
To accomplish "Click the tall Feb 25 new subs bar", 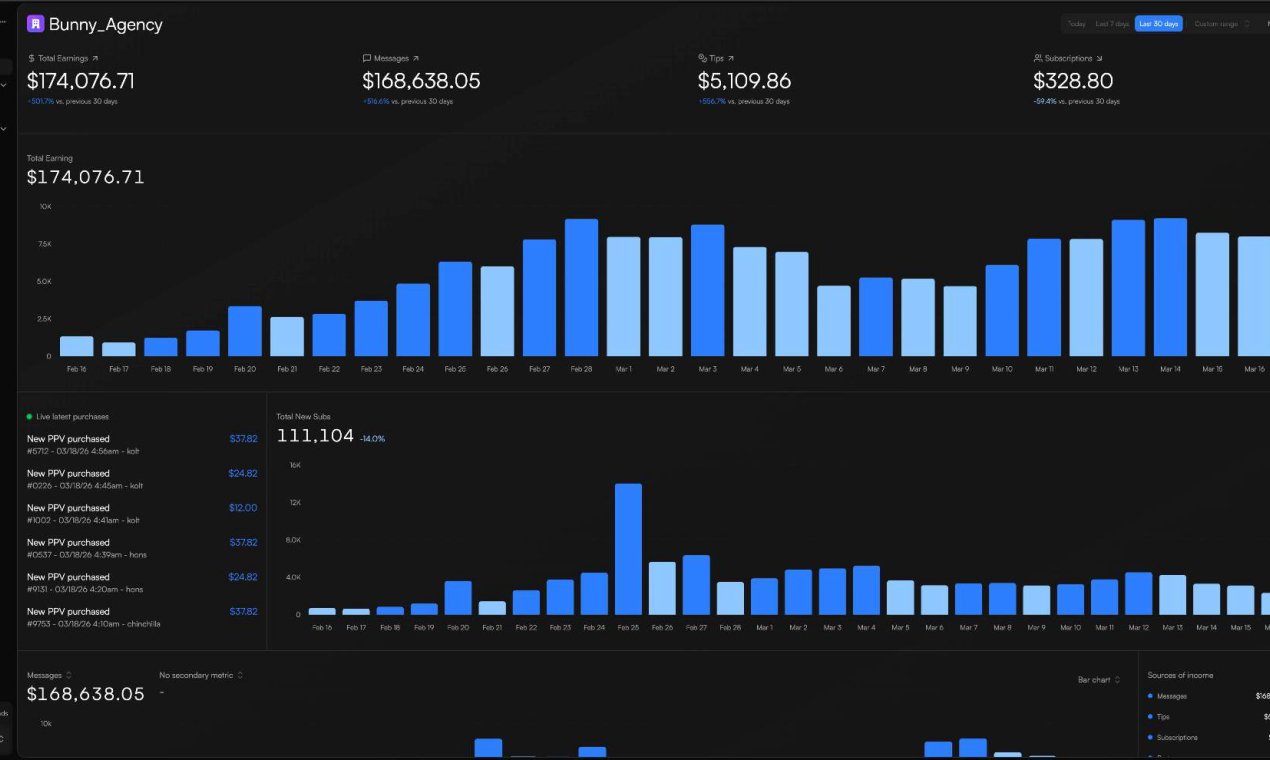I will [628, 549].
